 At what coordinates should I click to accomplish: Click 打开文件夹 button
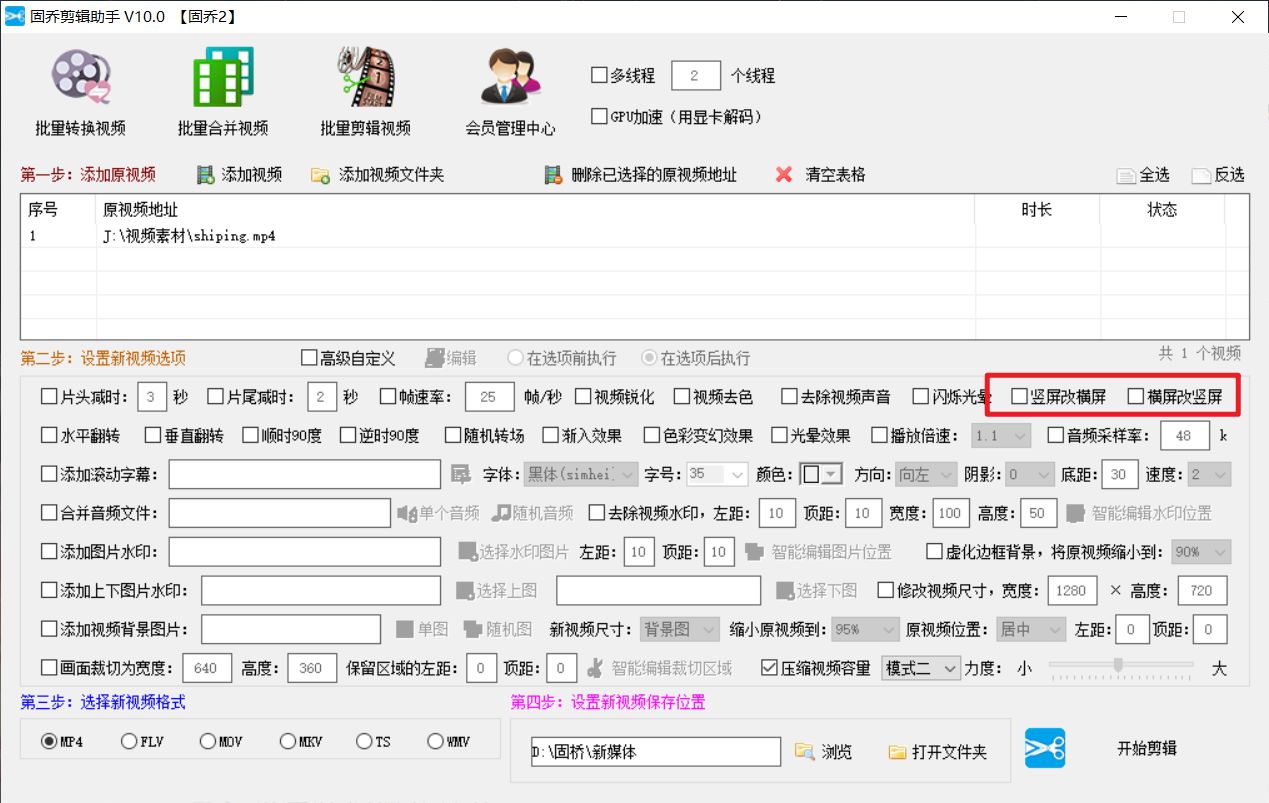937,751
